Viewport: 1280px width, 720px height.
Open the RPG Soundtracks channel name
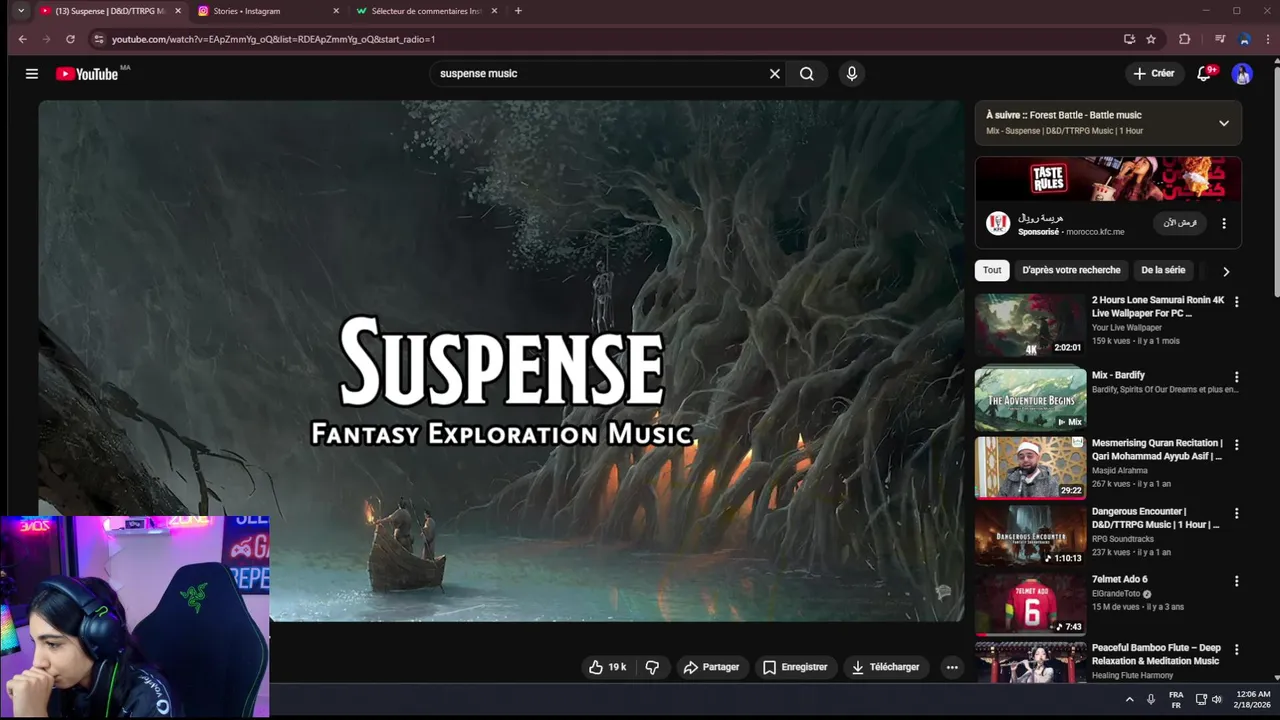[x=1123, y=538]
